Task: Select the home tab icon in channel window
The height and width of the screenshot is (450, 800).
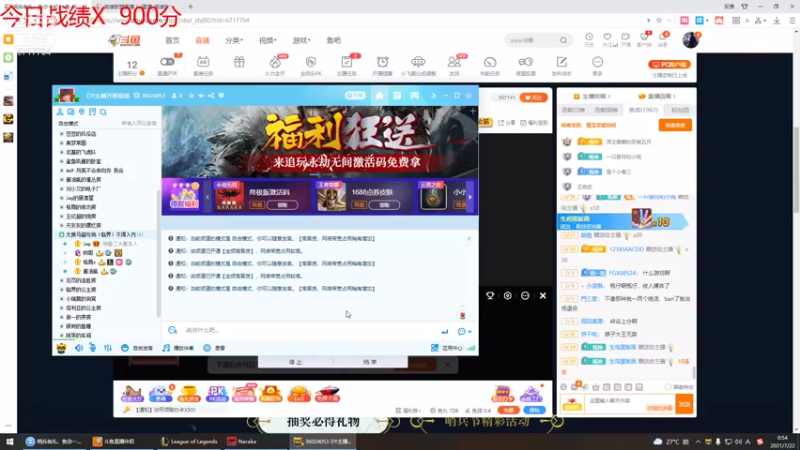Action: coord(379,95)
